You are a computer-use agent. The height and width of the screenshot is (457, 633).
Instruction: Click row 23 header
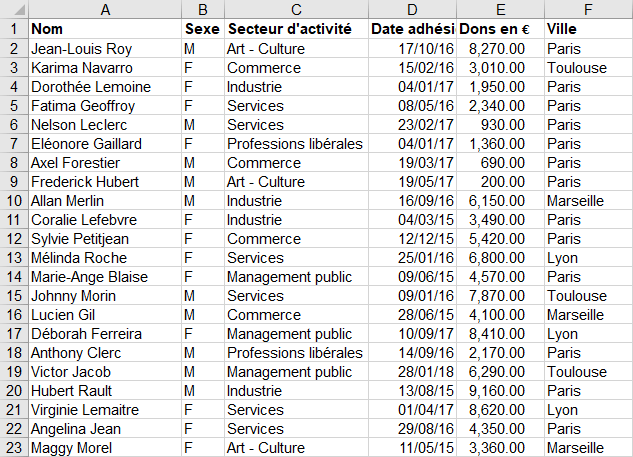[14, 448]
